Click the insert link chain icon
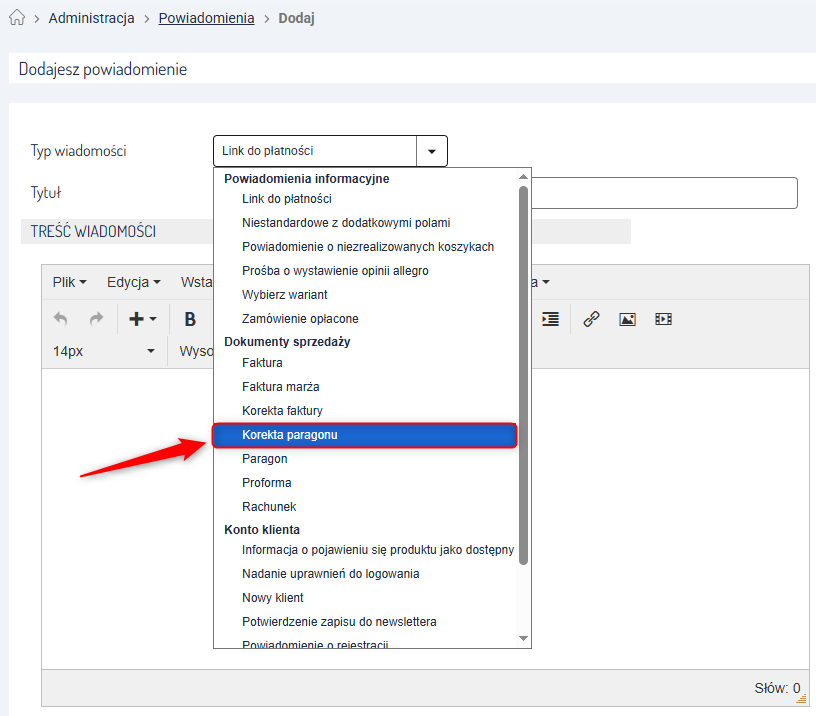Screen dimensions: 816x716 tap(591, 319)
